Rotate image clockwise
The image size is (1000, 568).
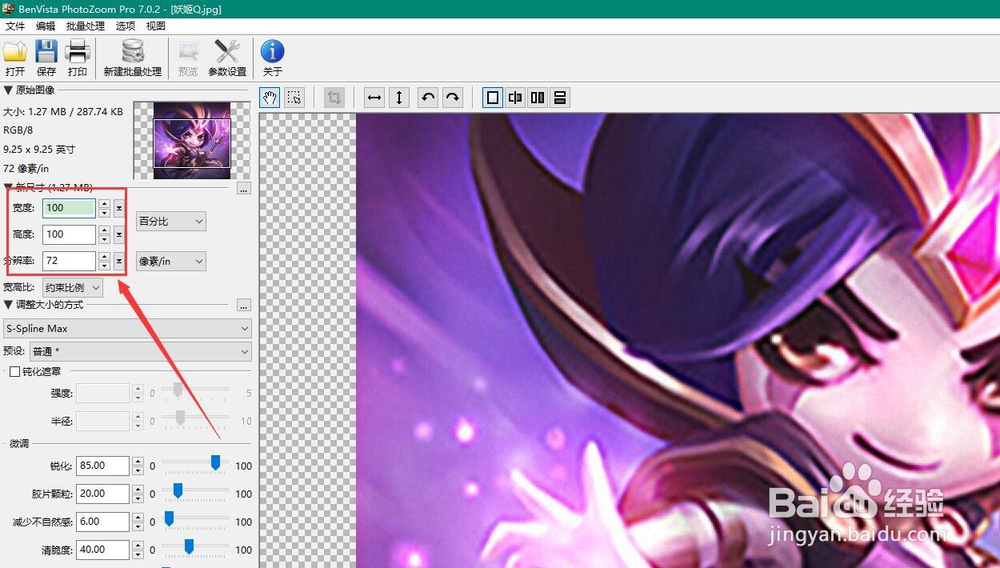click(452, 98)
